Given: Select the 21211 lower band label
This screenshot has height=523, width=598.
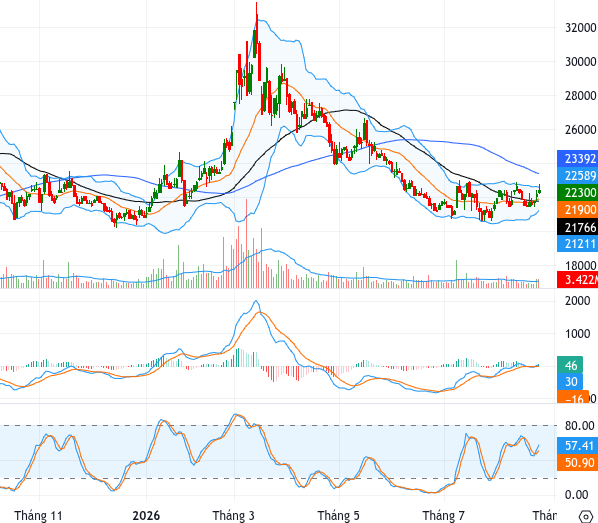Looking at the screenshot, I should (x=577, y=243).
